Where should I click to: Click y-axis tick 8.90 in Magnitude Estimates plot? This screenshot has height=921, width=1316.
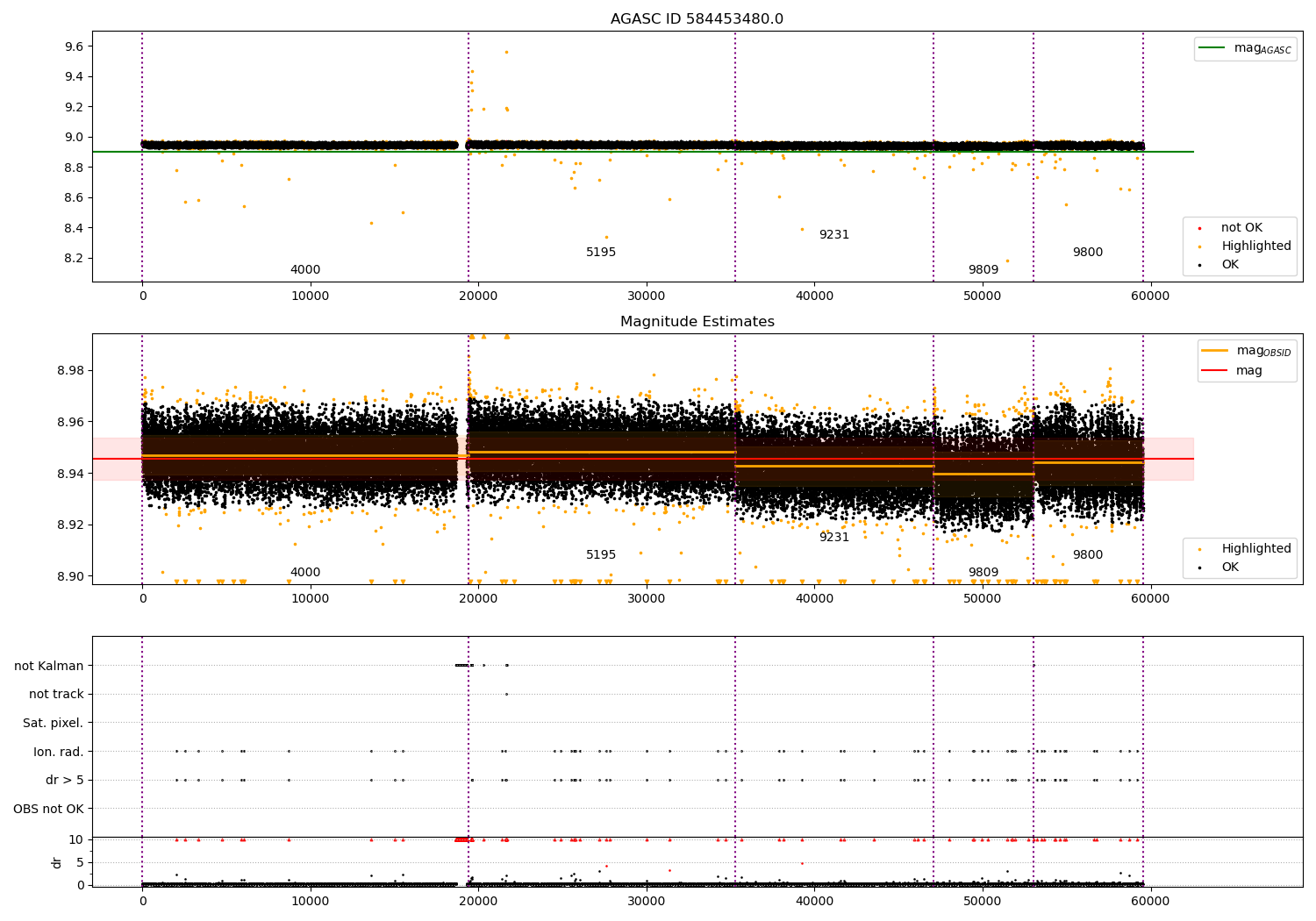70,577
